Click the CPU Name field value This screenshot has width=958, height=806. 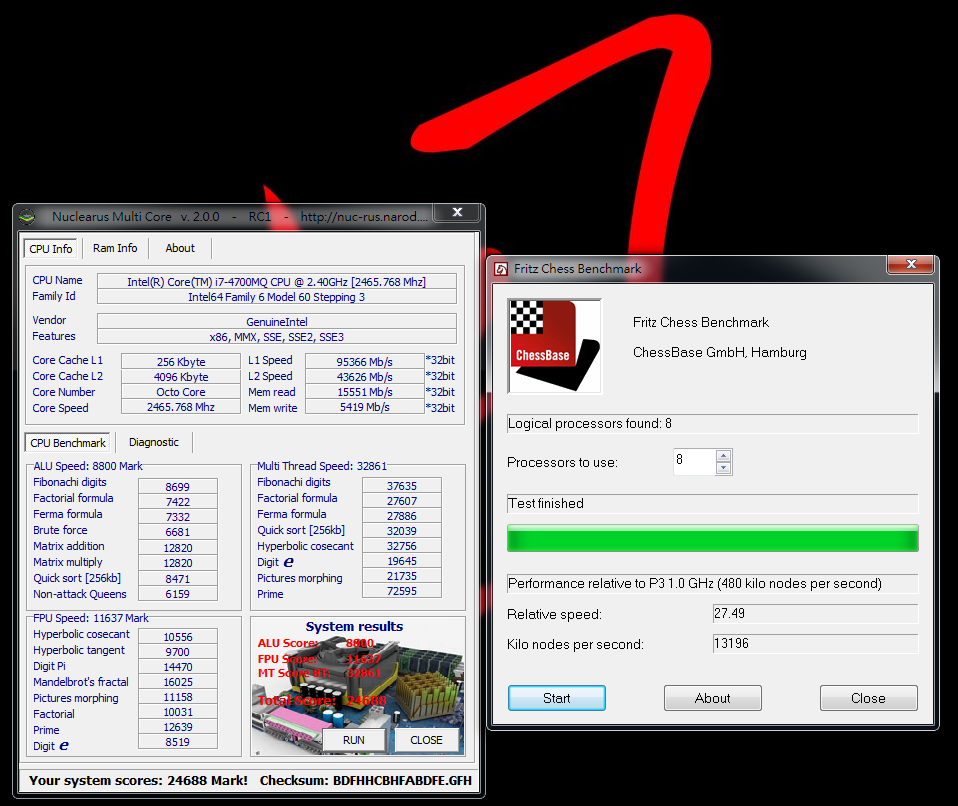[277, 282]
